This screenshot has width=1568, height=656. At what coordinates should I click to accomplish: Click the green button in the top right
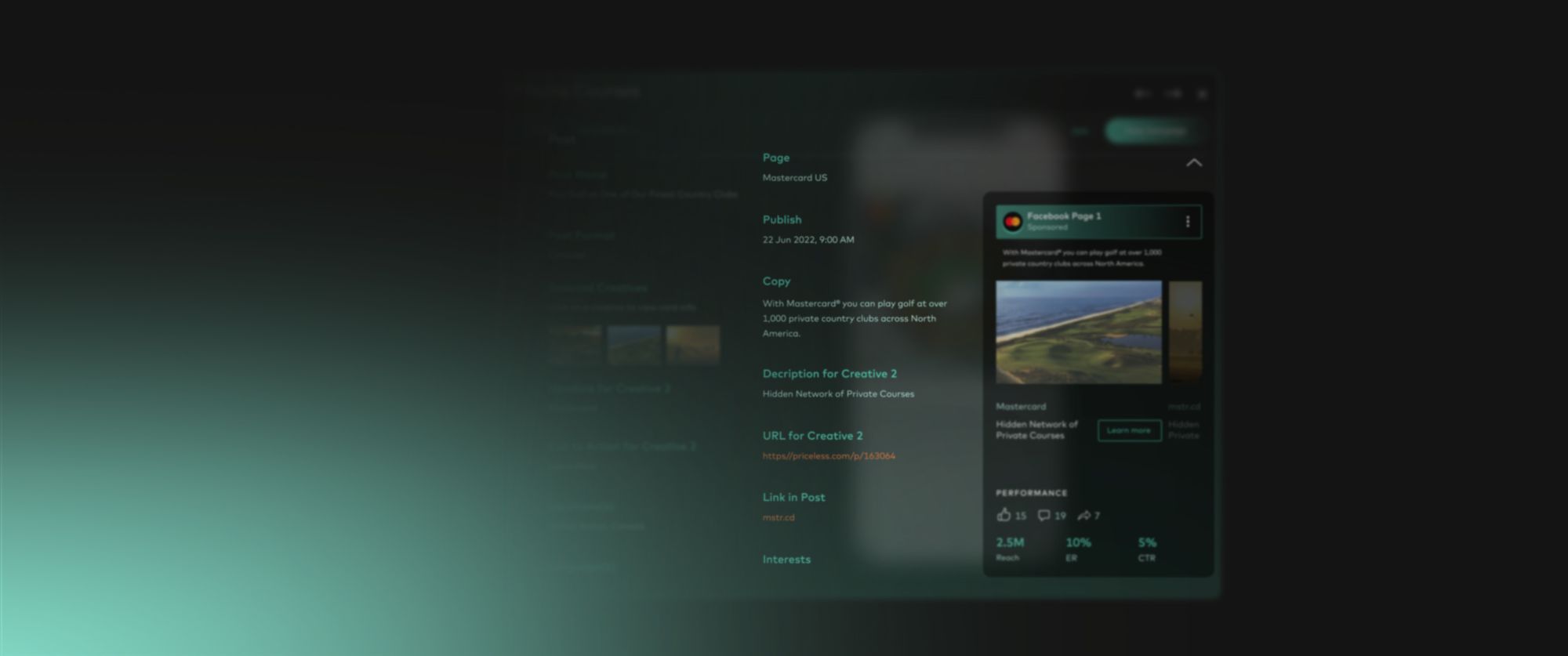tap(1154, 131)
